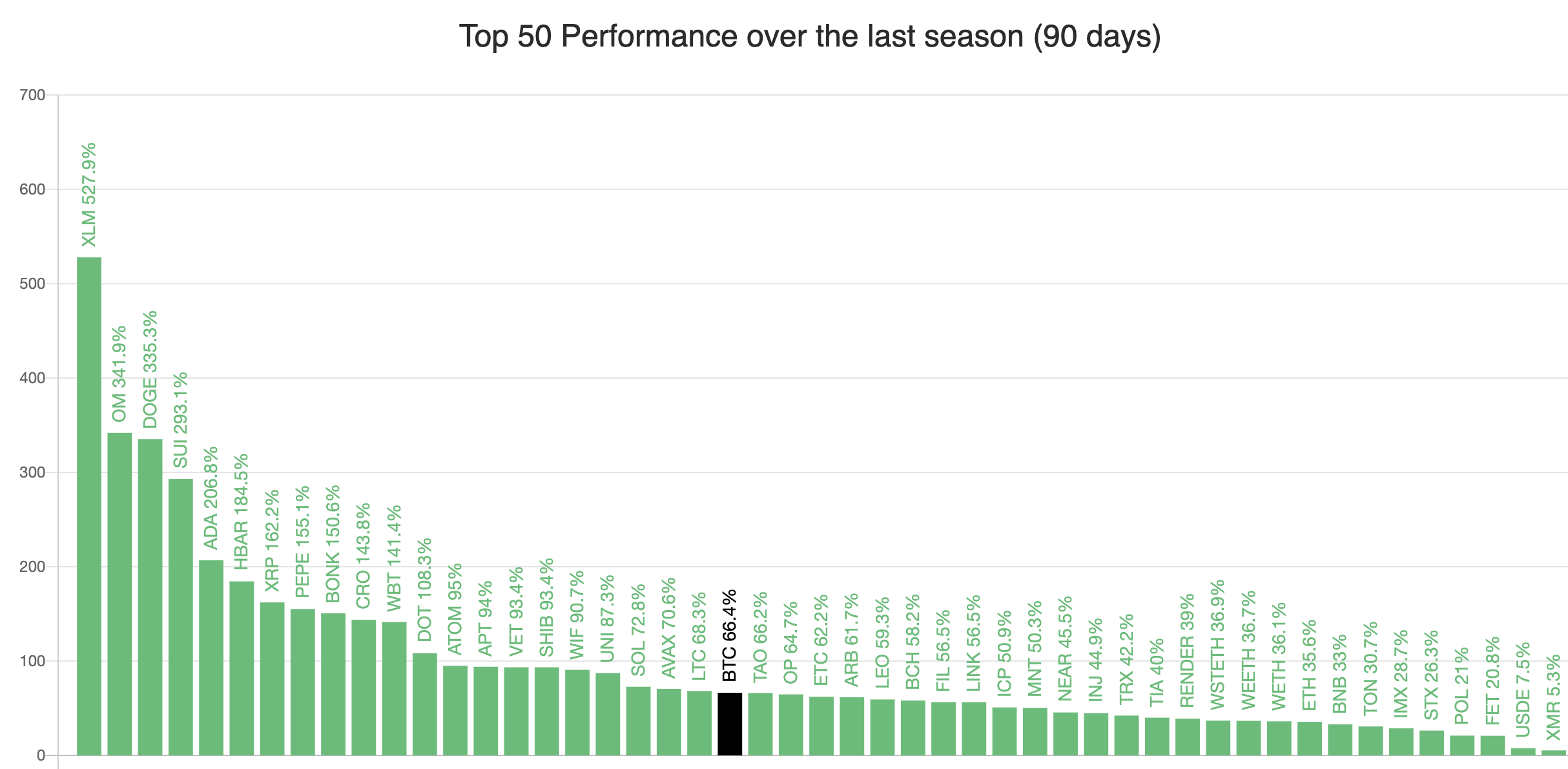Click the HBAR 184.5% bar
Image resolution: width=1568 pixels, height=769 pixels.
click(242, 668)
